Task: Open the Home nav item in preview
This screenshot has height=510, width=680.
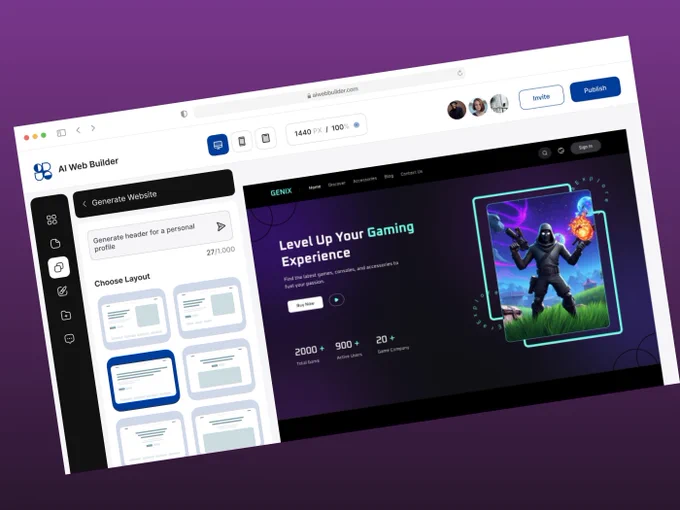Action: [314, 187]
